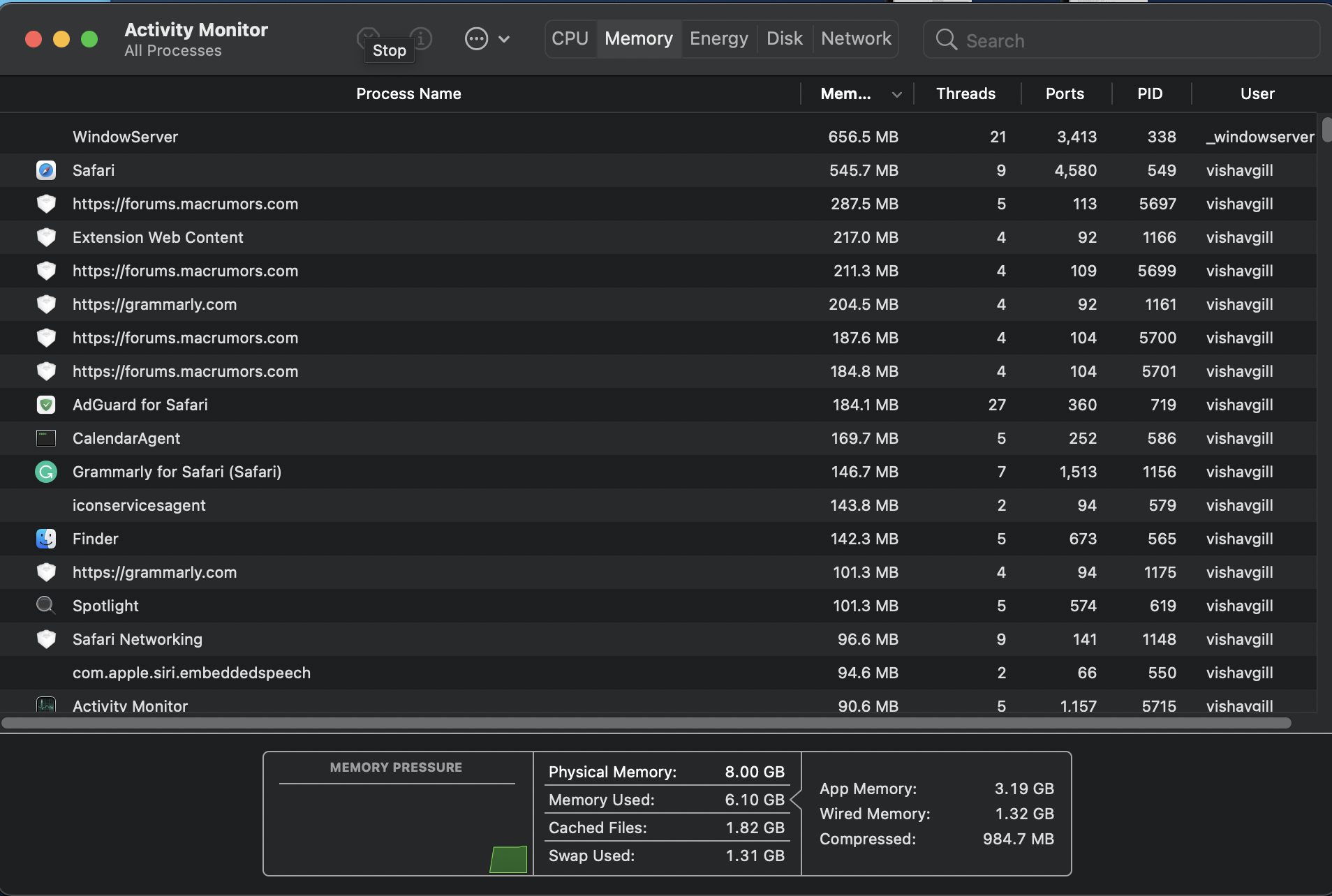1332x896 pixels.
Task: Sort by the User column header
Action: pyautogui.click(x=1257, y=94)
